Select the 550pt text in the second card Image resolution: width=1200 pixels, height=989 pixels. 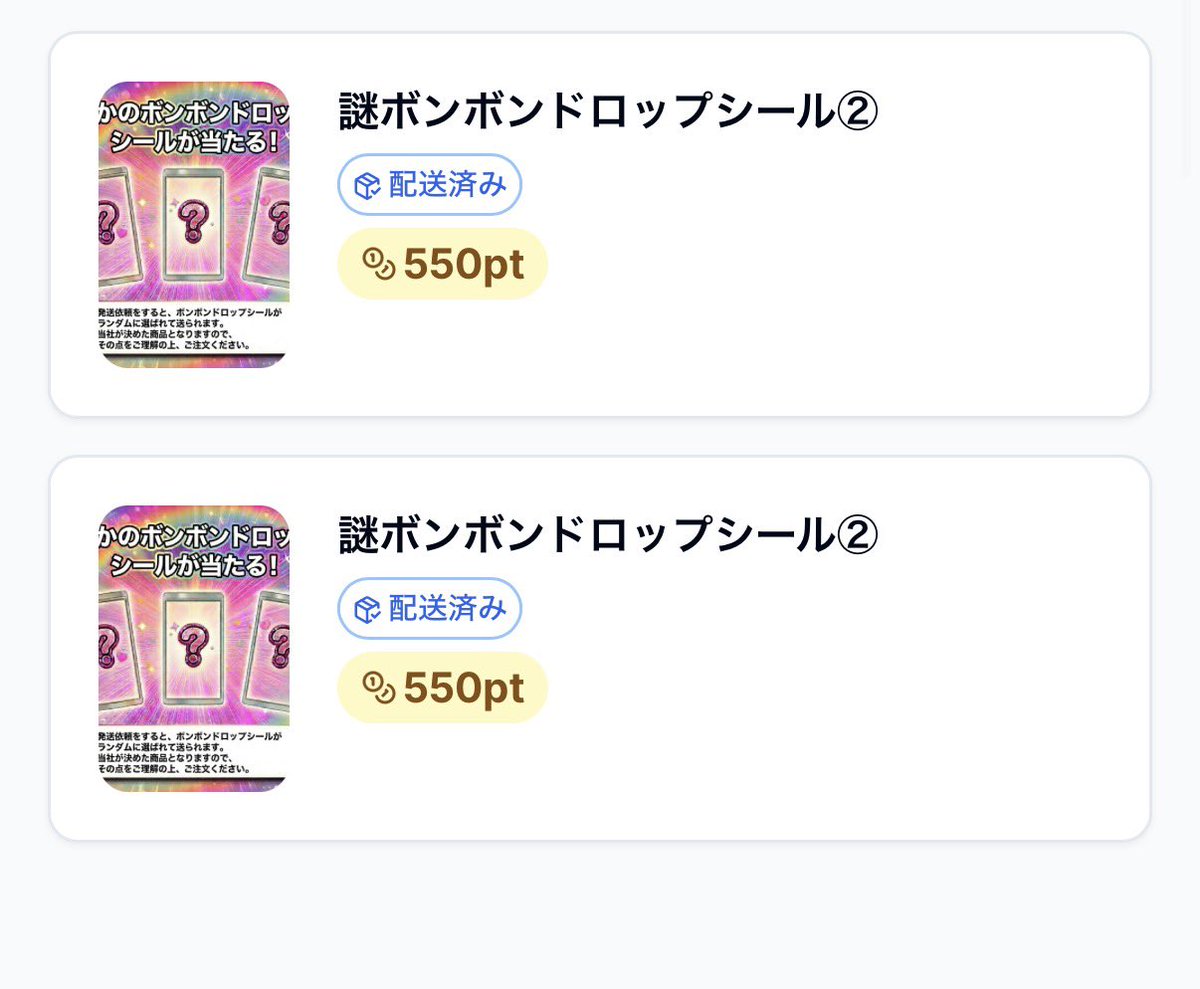click(464, 689)
